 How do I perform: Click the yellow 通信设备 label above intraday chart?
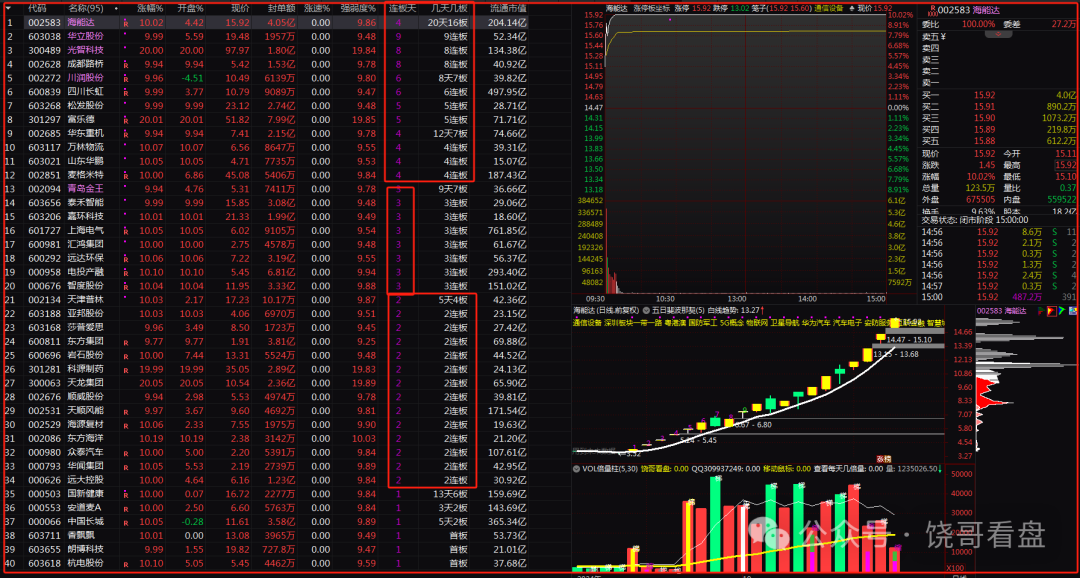[x=829, y=8]
